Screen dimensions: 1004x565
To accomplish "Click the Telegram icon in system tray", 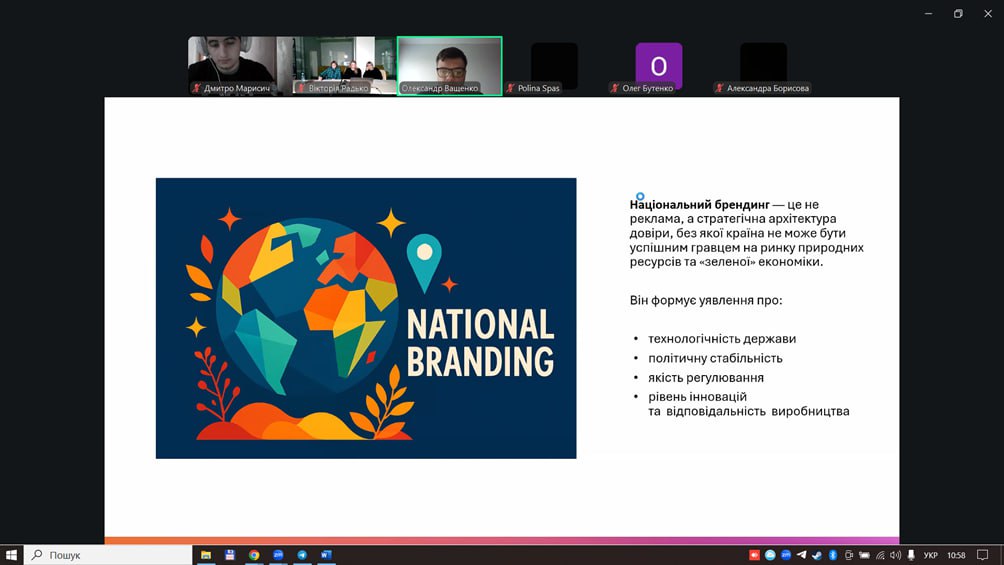I will coord(801,555).
